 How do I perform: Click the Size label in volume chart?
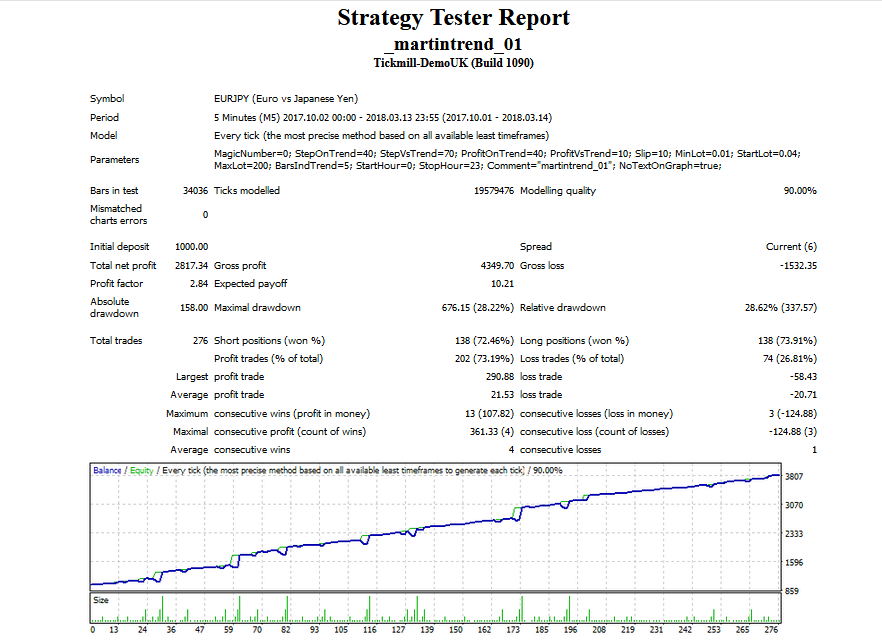point(101,600)
